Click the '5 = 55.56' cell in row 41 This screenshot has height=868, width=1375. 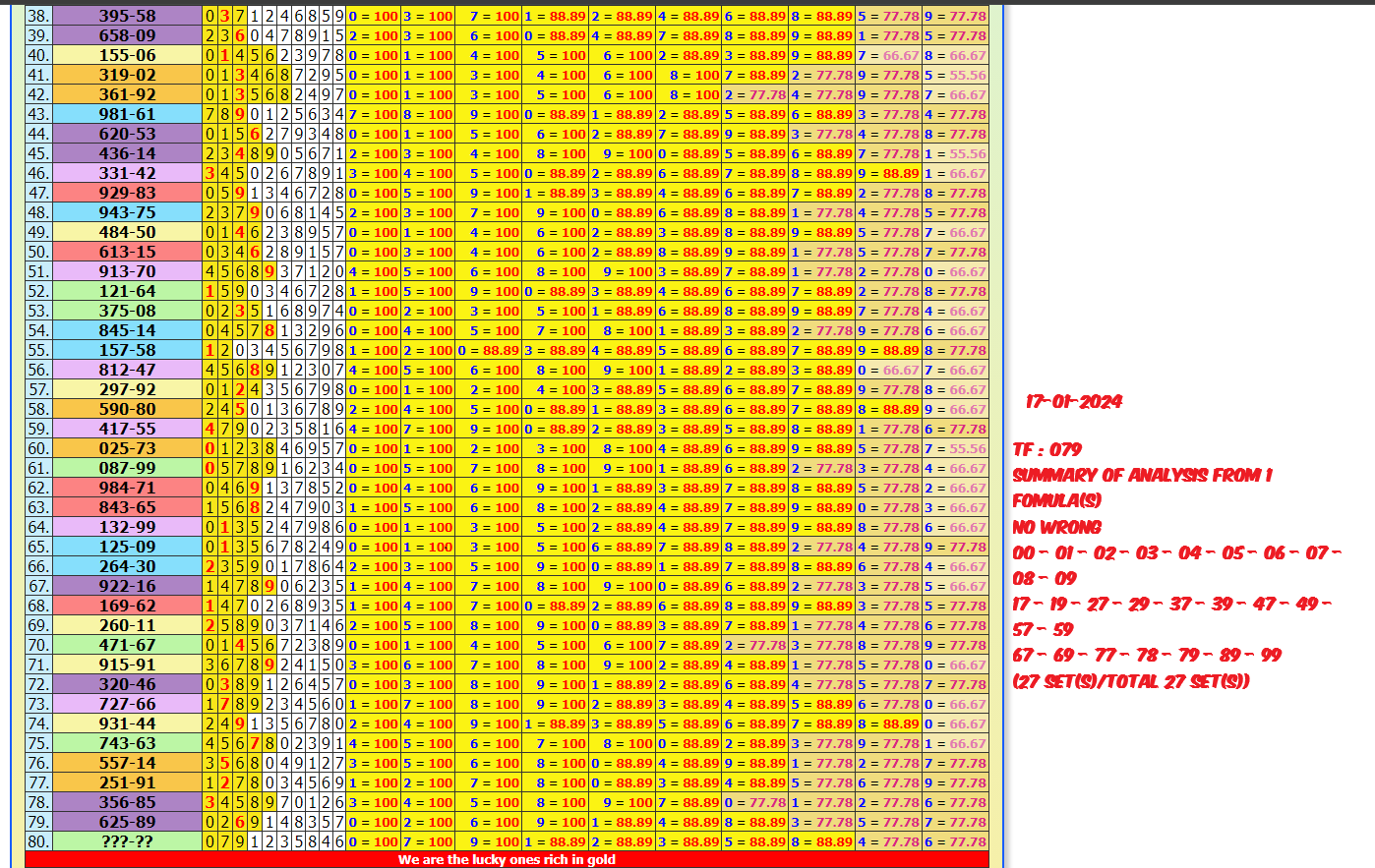coord(955,75)
